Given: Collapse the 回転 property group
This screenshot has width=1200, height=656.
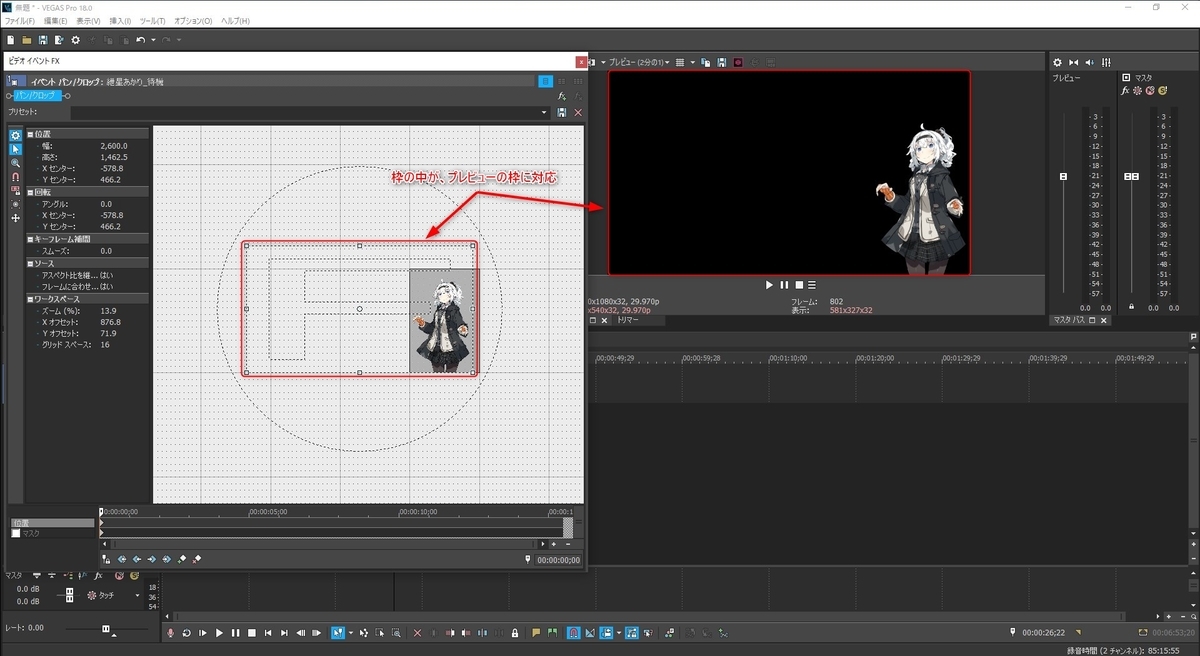Looking at the screenshot, I should click(x=30, y=191).
